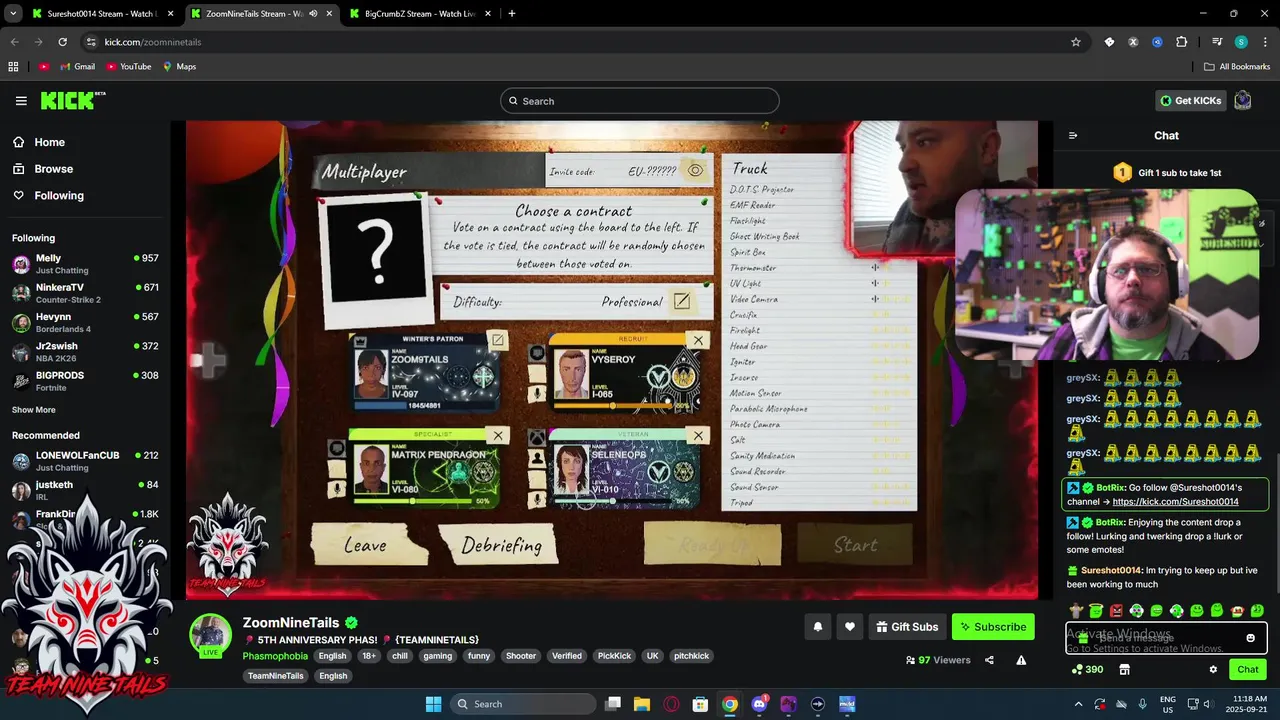Open the bookmarks bar apps grid

click(13, 67)
